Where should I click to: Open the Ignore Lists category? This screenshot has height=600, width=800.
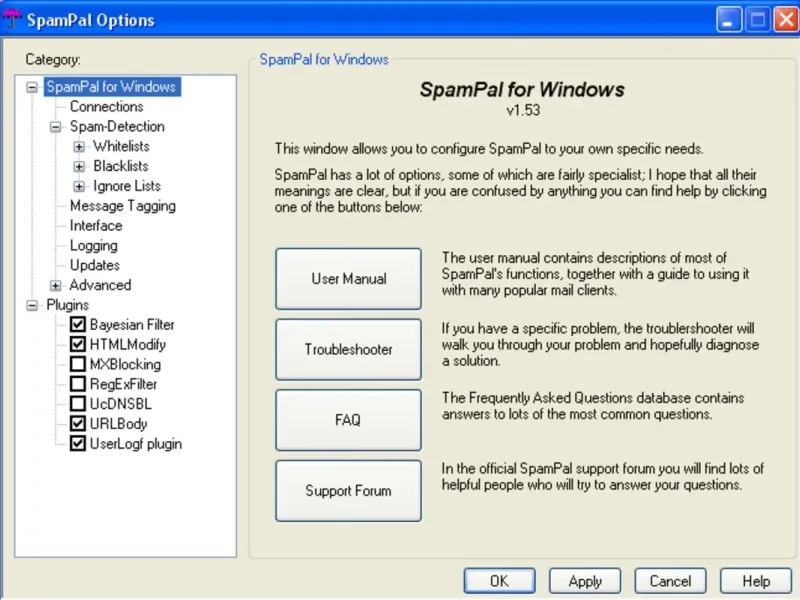[127, 186]
